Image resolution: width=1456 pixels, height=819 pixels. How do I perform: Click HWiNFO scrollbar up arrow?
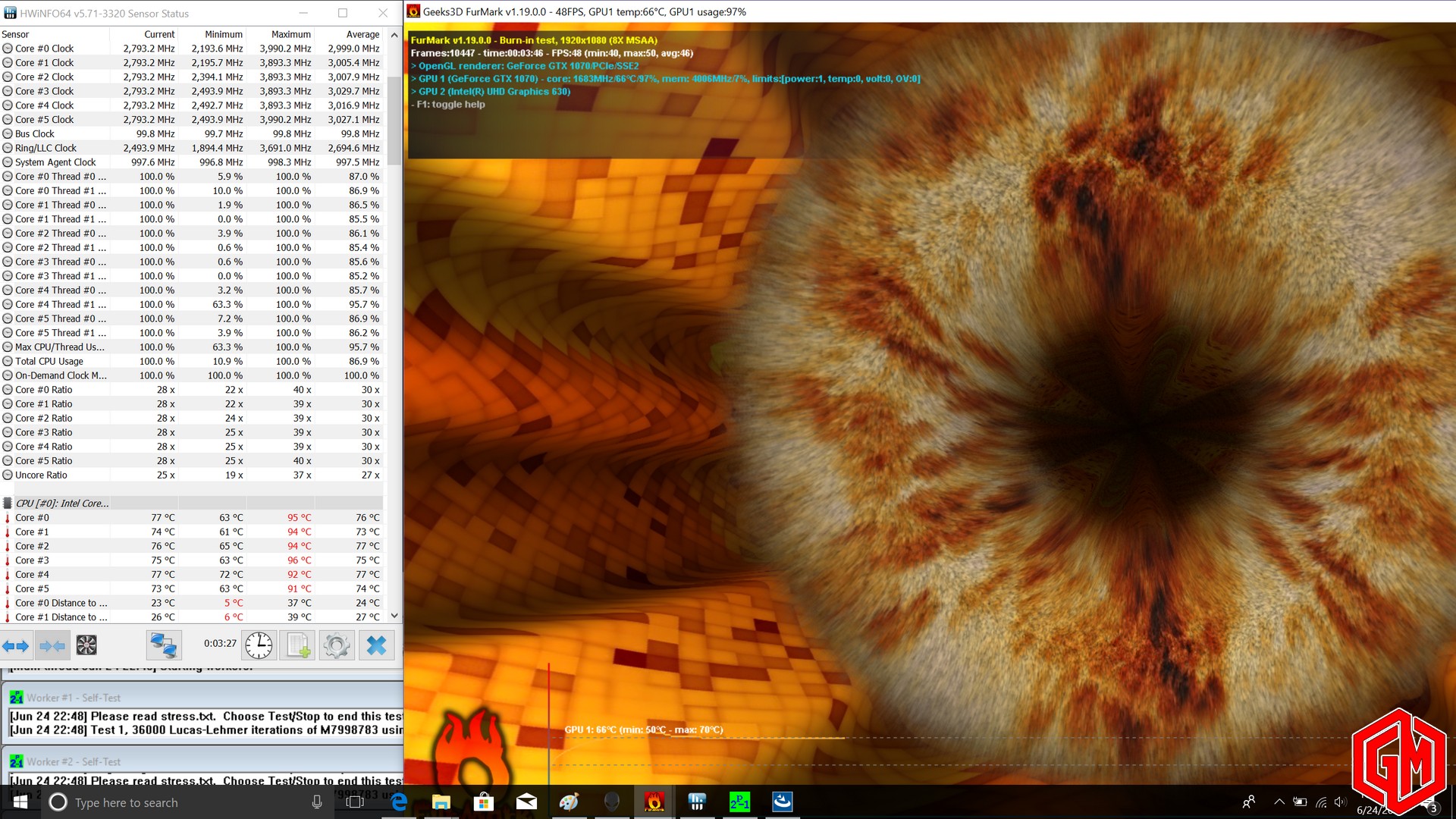click(x=394, y=35)
